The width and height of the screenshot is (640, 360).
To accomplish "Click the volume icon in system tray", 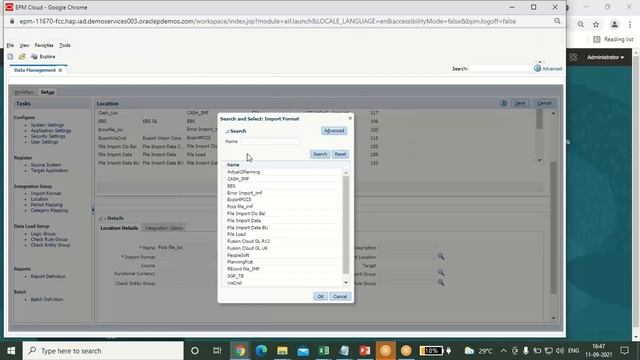I will (x=560, y=351).
